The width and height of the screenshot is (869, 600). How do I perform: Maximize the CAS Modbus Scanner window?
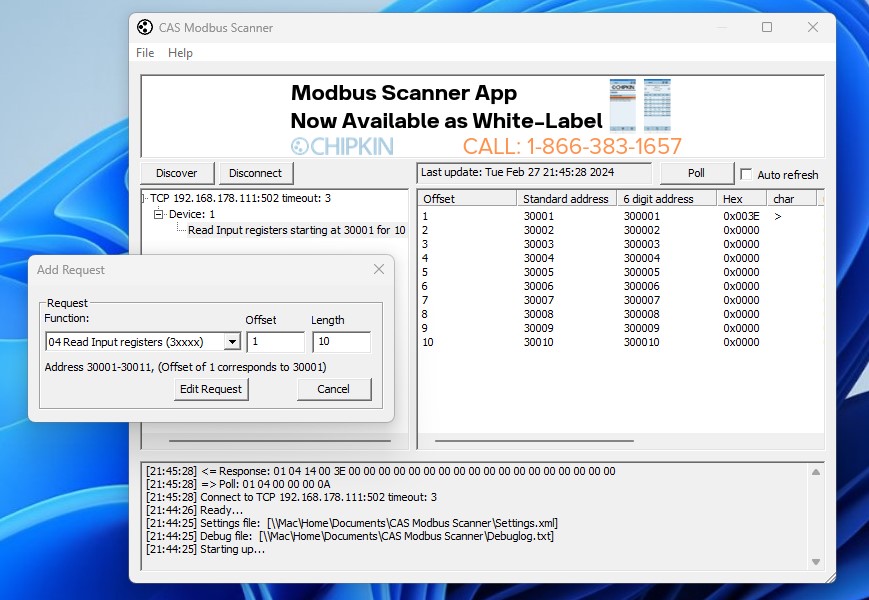(767, 27)
